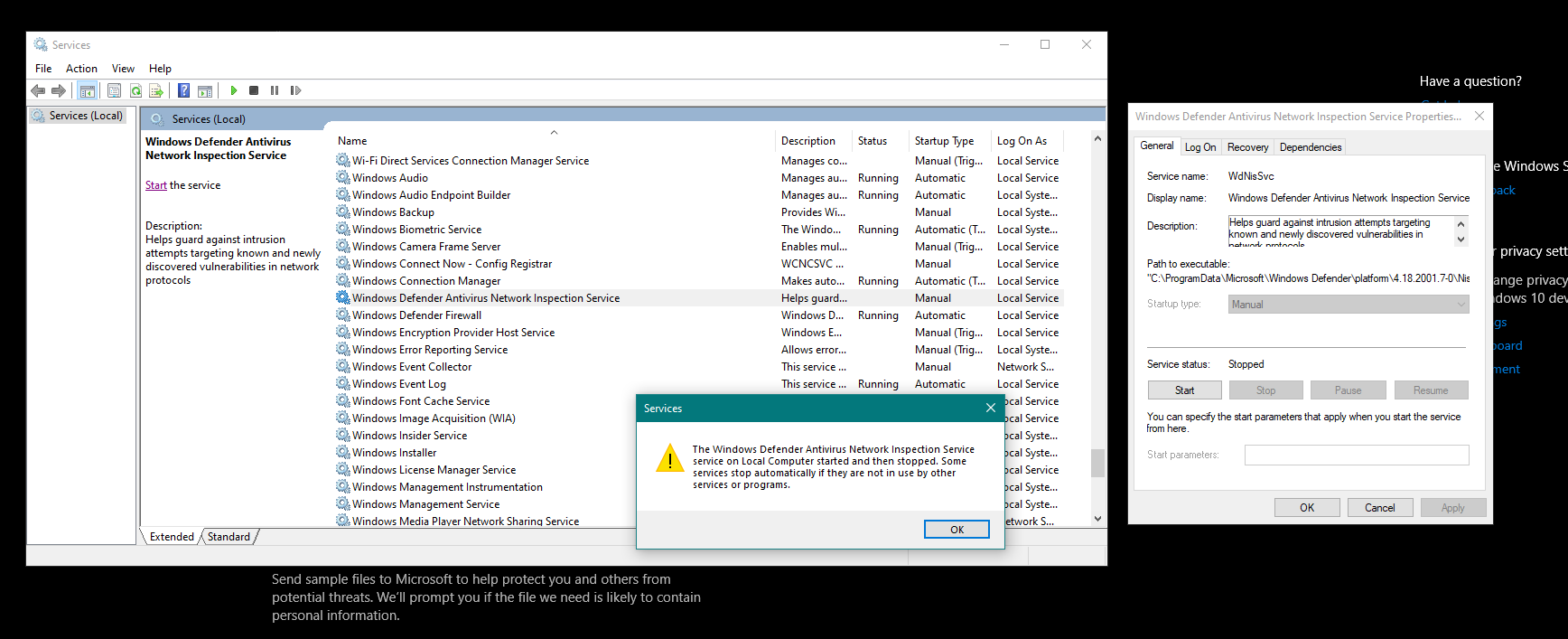Click the gear icon beside Windows Biometric Service
The width and height of the screenshot is (1568, 639).
pos(343,229)
